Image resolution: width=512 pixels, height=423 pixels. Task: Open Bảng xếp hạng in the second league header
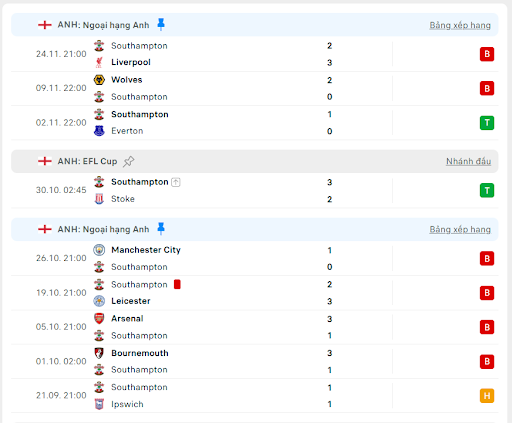tap(460, 229)
